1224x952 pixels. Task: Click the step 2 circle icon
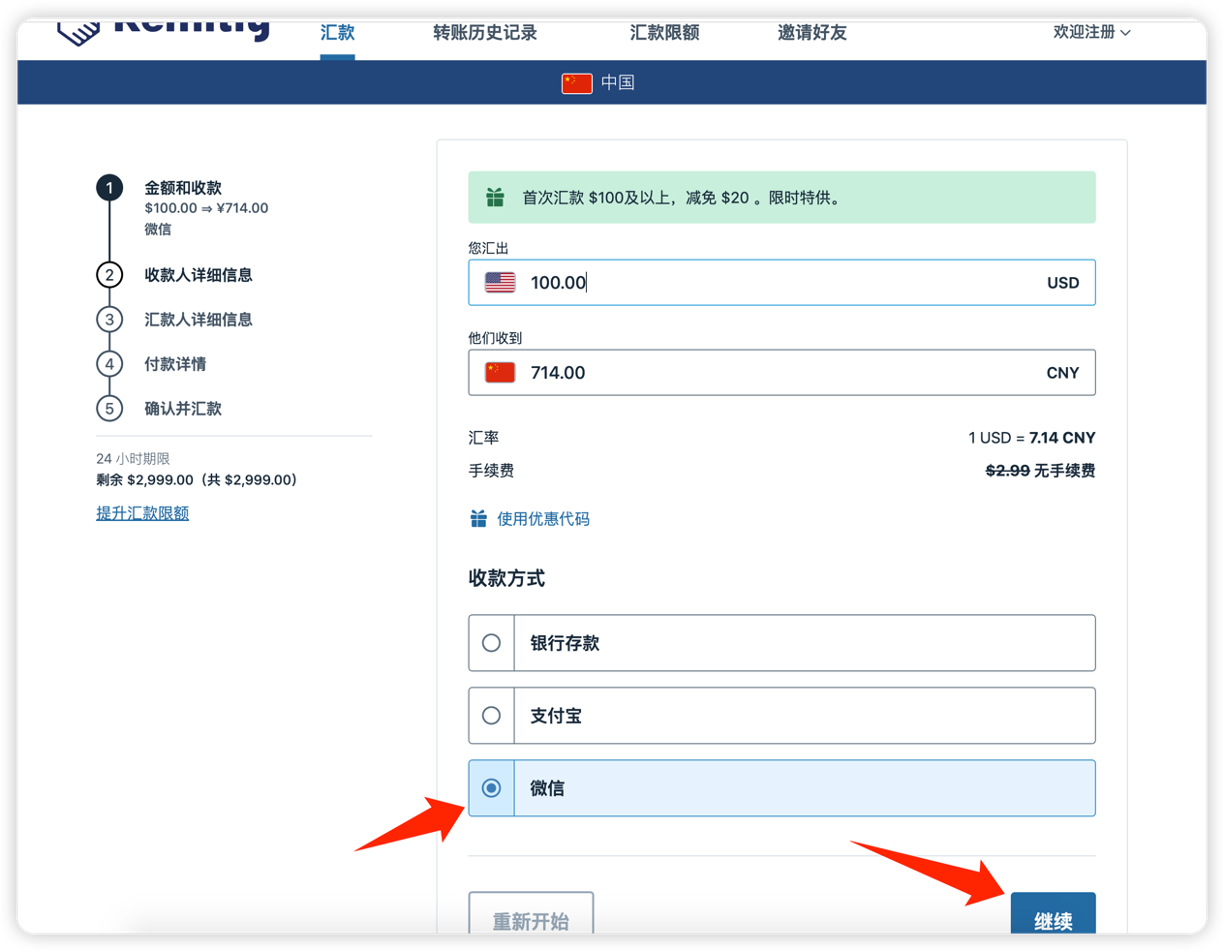pyautogui.click(x=109, y=275)
